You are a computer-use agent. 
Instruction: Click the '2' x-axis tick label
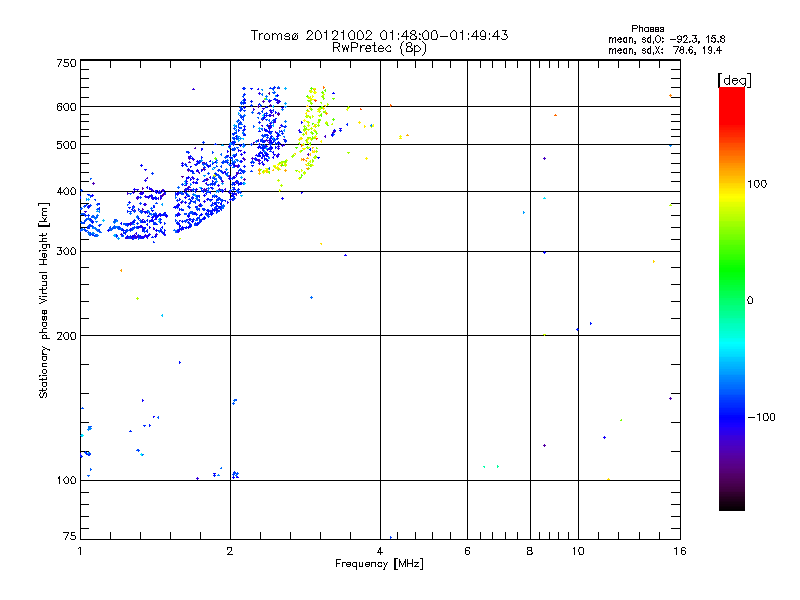pos(230,551)
